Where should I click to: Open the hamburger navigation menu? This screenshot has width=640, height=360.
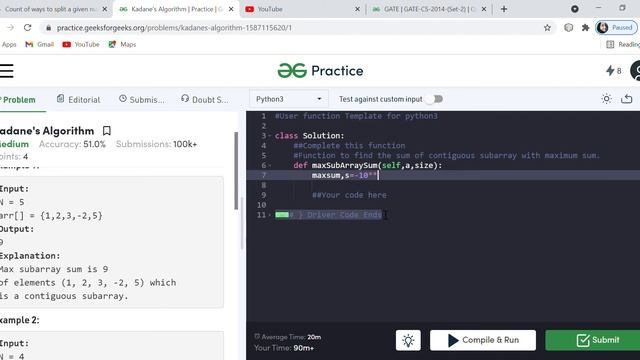(x=7, y=71)
